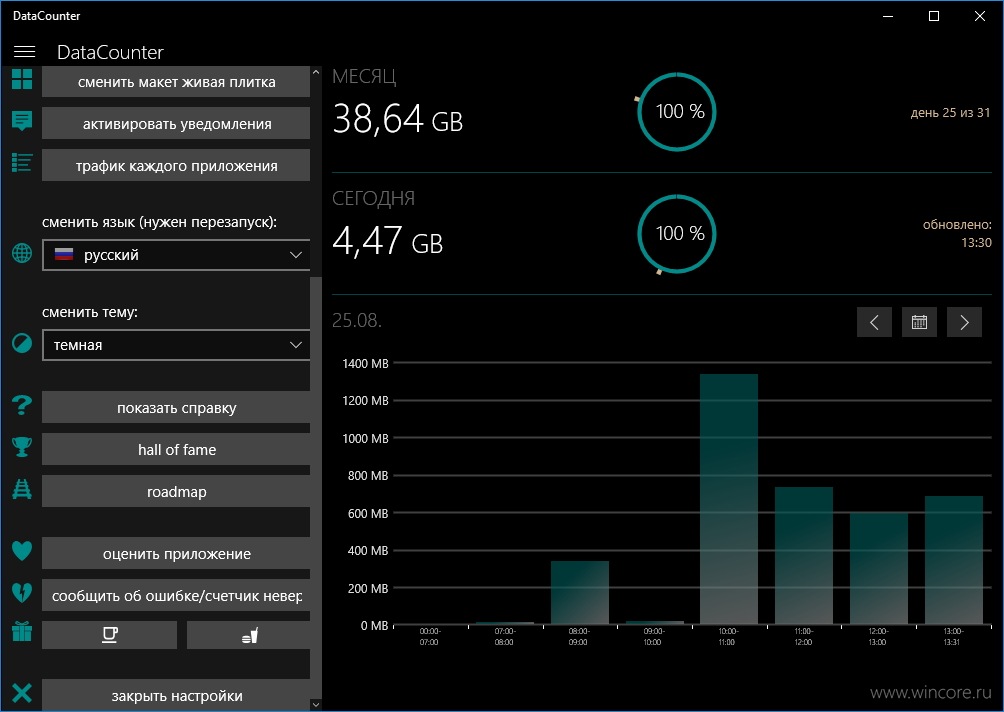Click the 1400 MB axis label
Image resolution: width=1004 pixels, height=712 pixels.
[x=365, y=364]
